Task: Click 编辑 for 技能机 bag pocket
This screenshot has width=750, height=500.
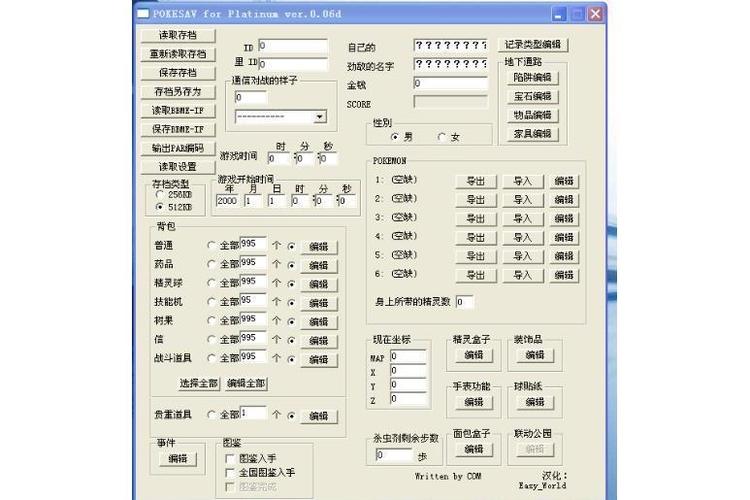Action: [319, 303]
